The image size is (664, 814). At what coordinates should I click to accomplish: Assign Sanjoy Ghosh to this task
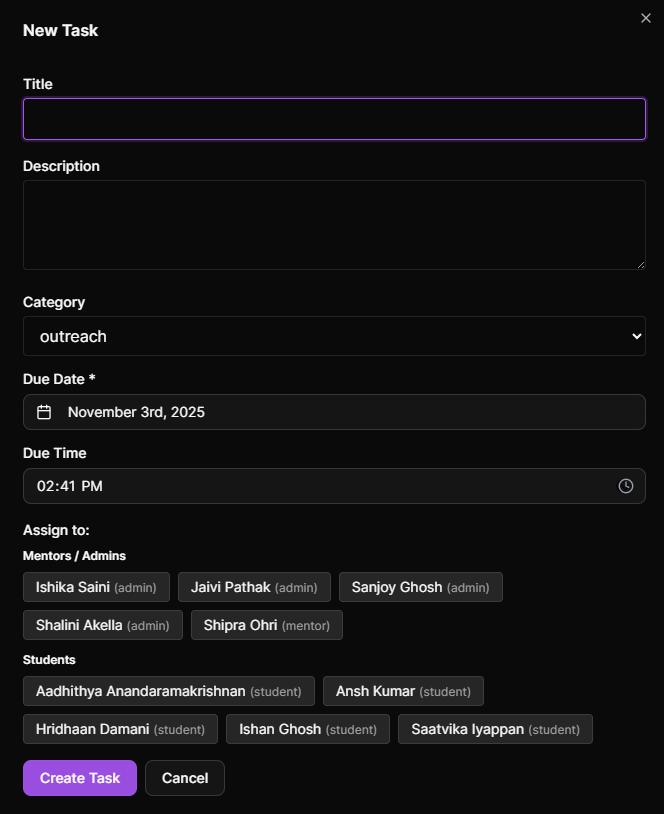pos(420,587)
